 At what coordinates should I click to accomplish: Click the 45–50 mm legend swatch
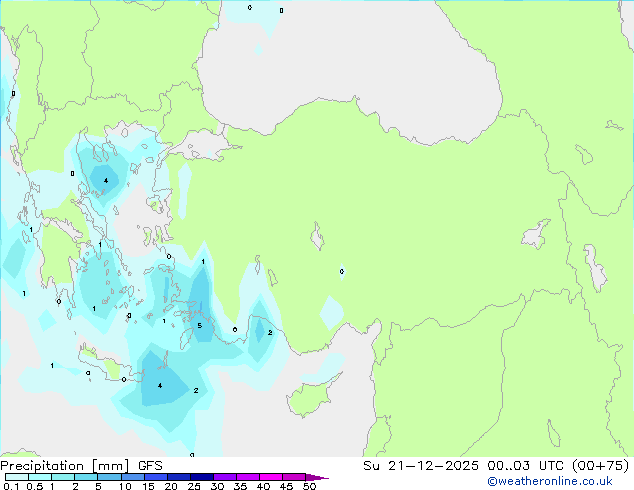pos(294,477)
